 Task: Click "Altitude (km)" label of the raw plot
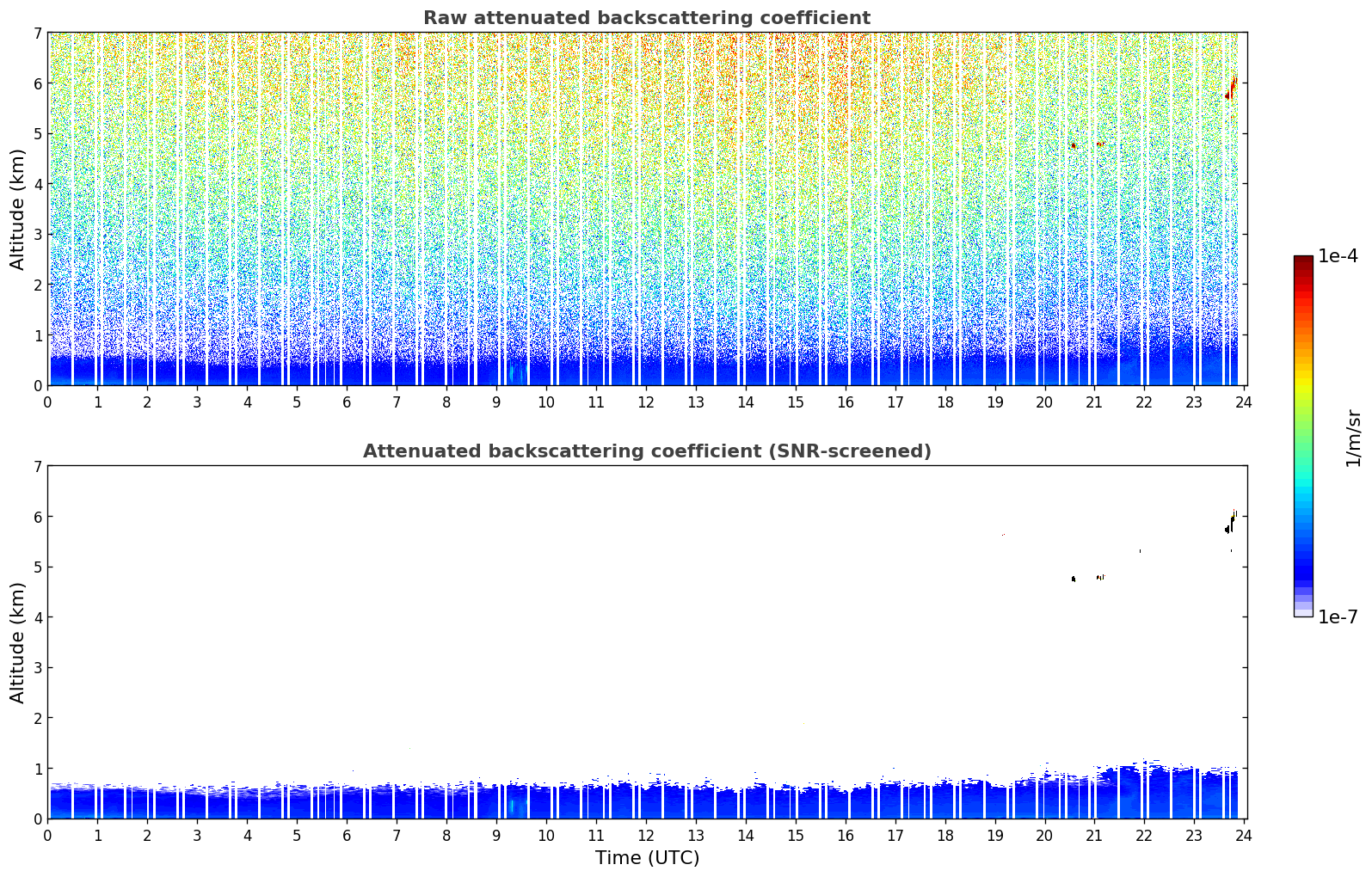tap(18, 209)
